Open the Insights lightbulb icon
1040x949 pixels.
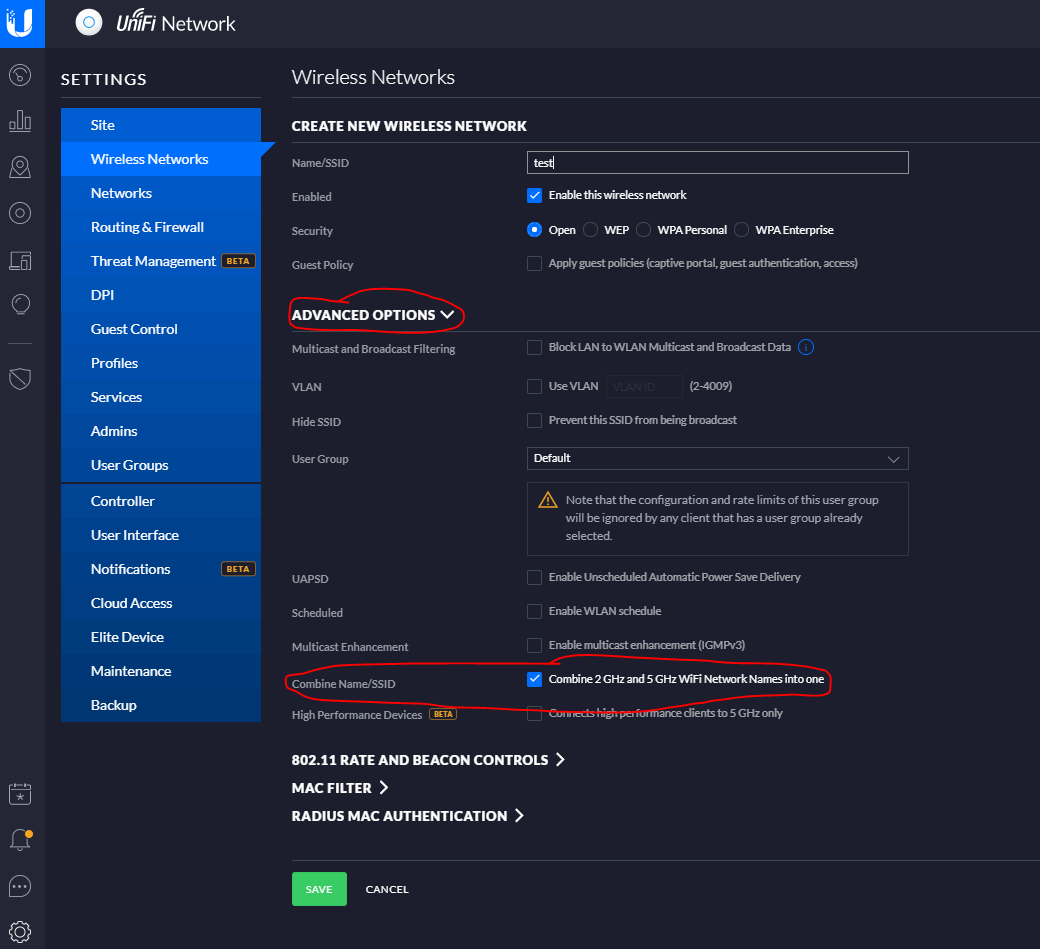tap(20, 305)
